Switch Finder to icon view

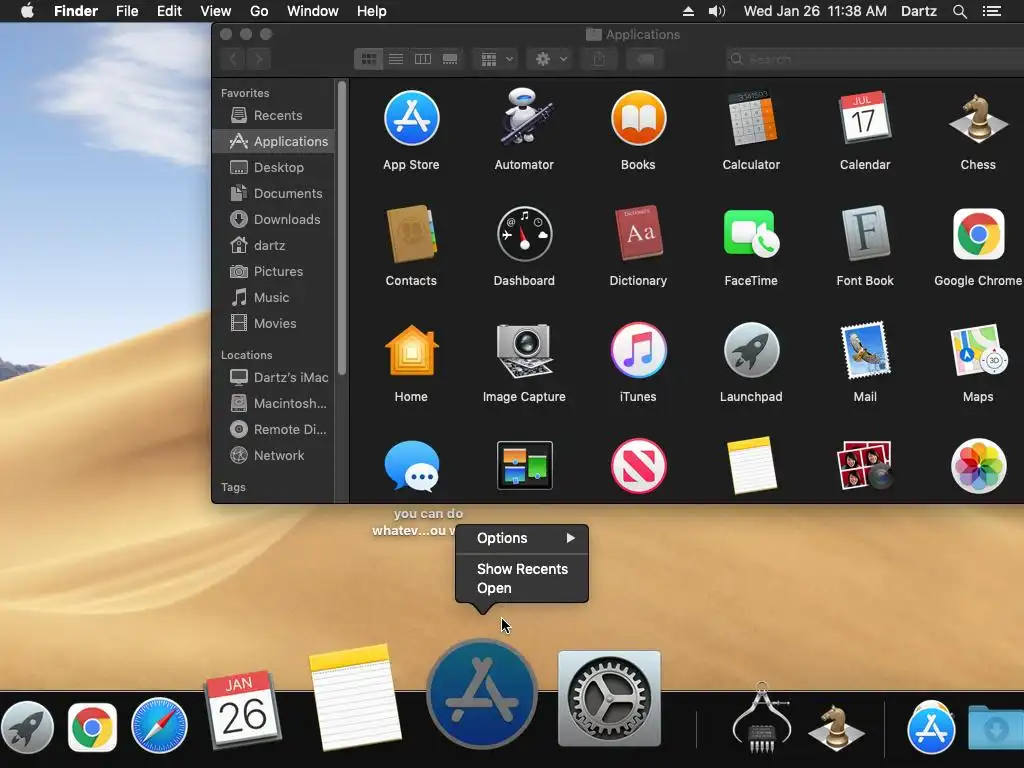(368, 59)
